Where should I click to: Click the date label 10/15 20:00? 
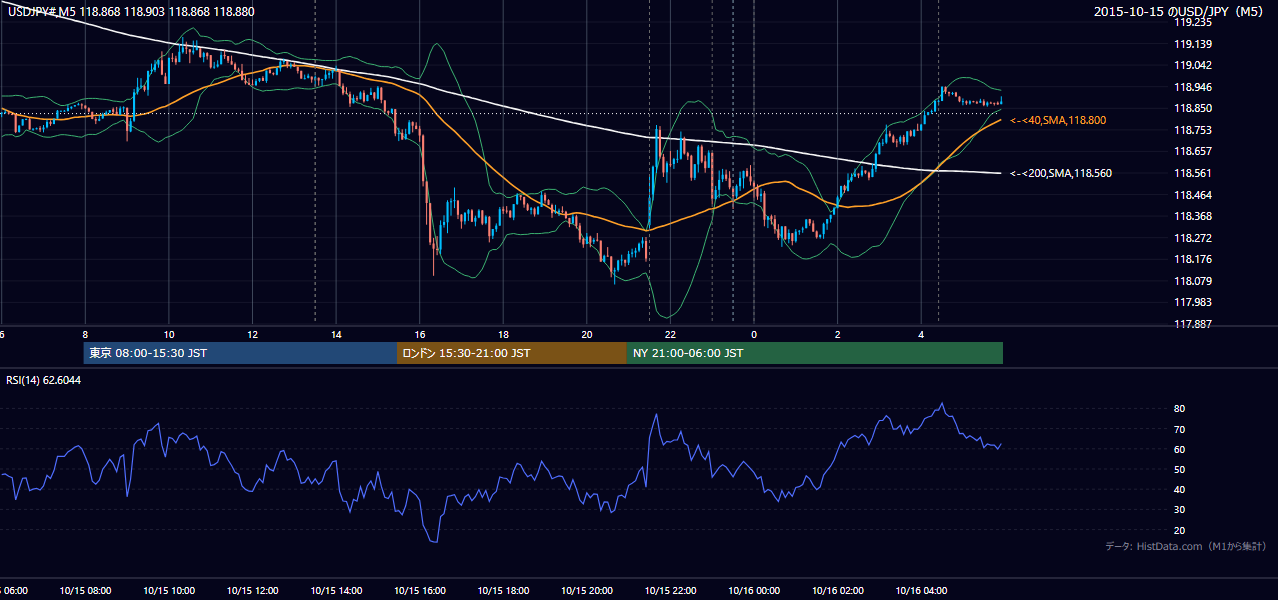(x=587, y=591)
